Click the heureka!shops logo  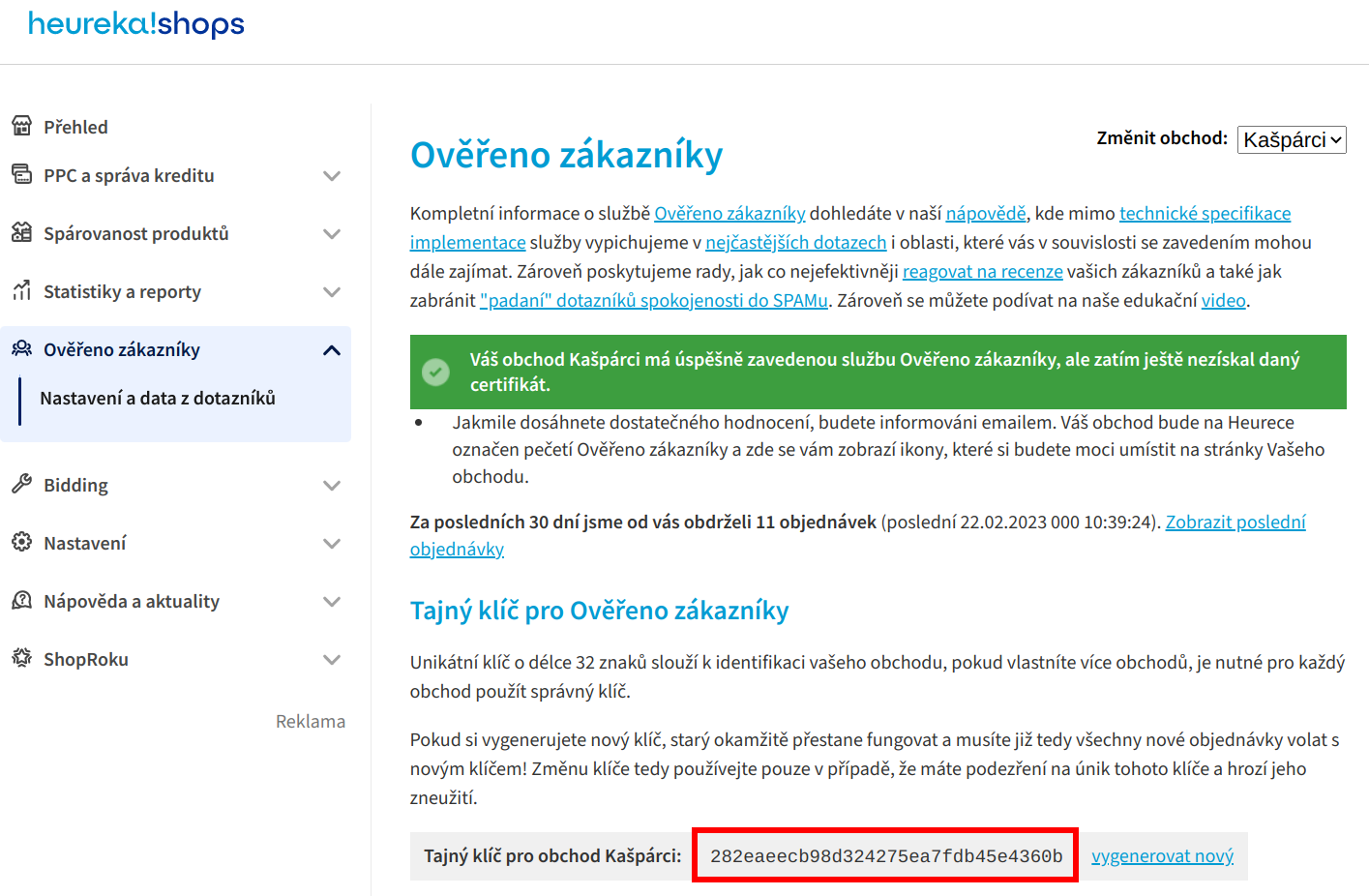pyautogui.click(x=135, y=24)
